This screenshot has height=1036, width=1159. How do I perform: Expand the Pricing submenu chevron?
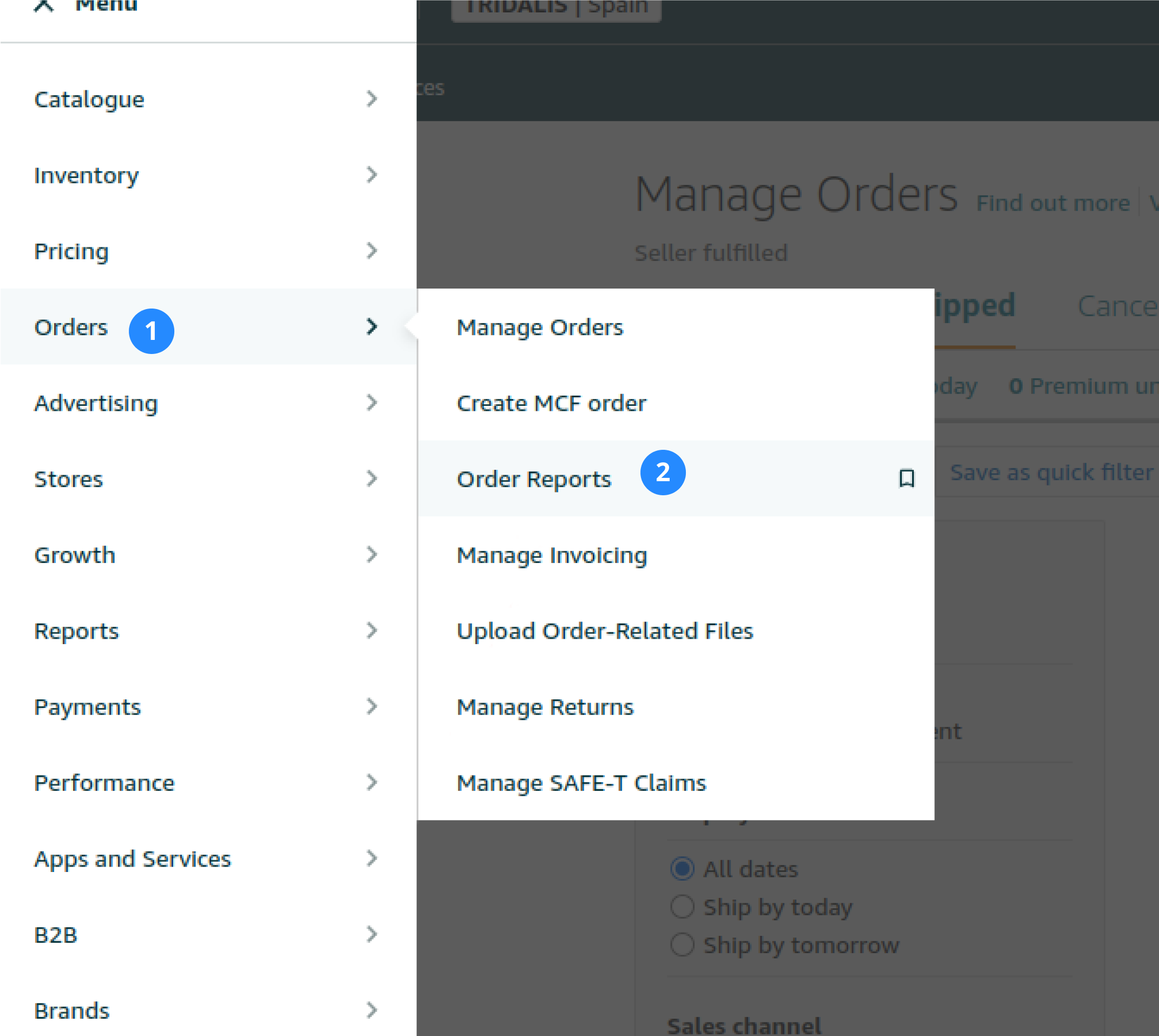coord(372,251)
